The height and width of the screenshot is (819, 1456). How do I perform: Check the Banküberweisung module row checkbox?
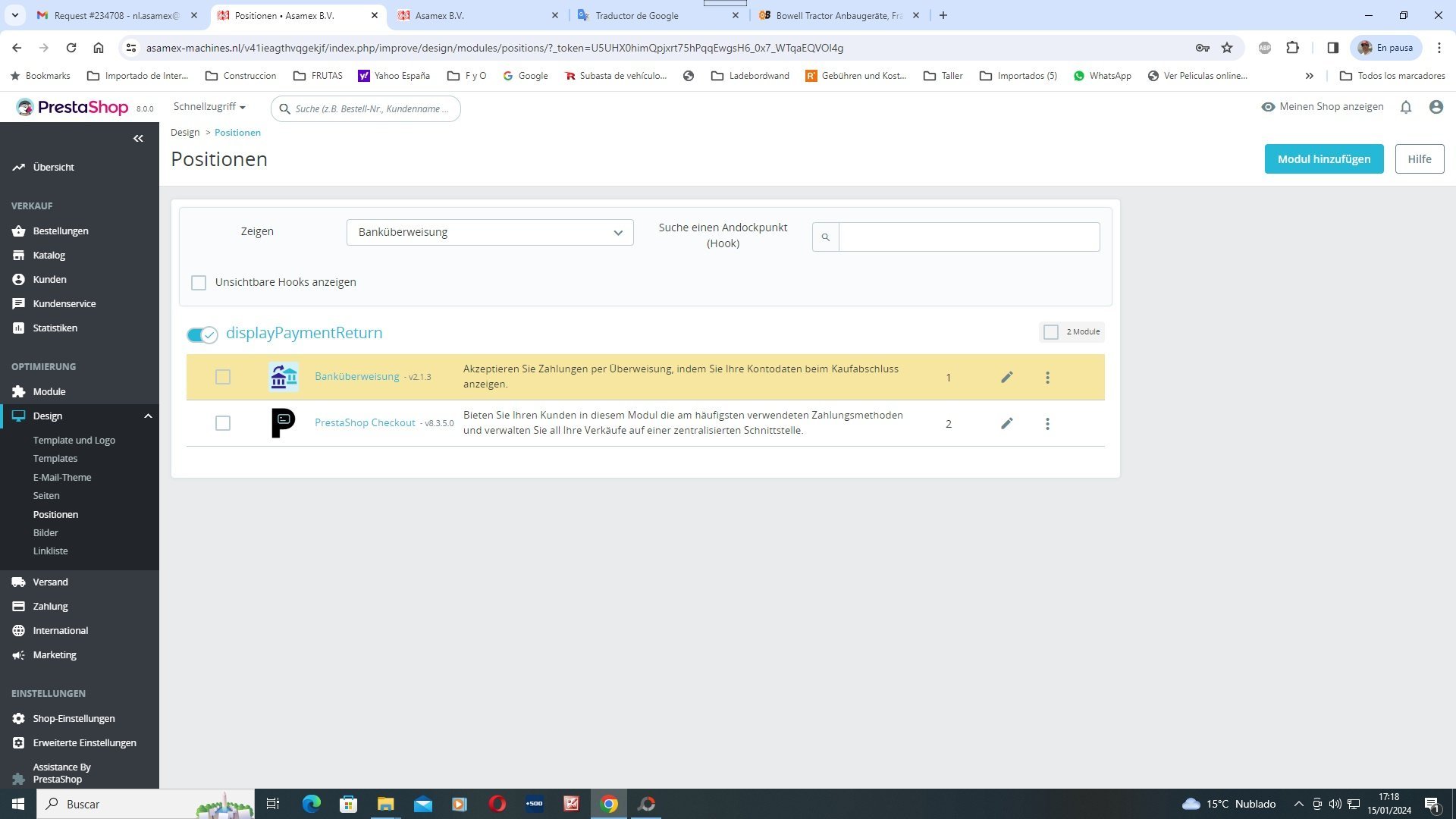click(222, 377)
